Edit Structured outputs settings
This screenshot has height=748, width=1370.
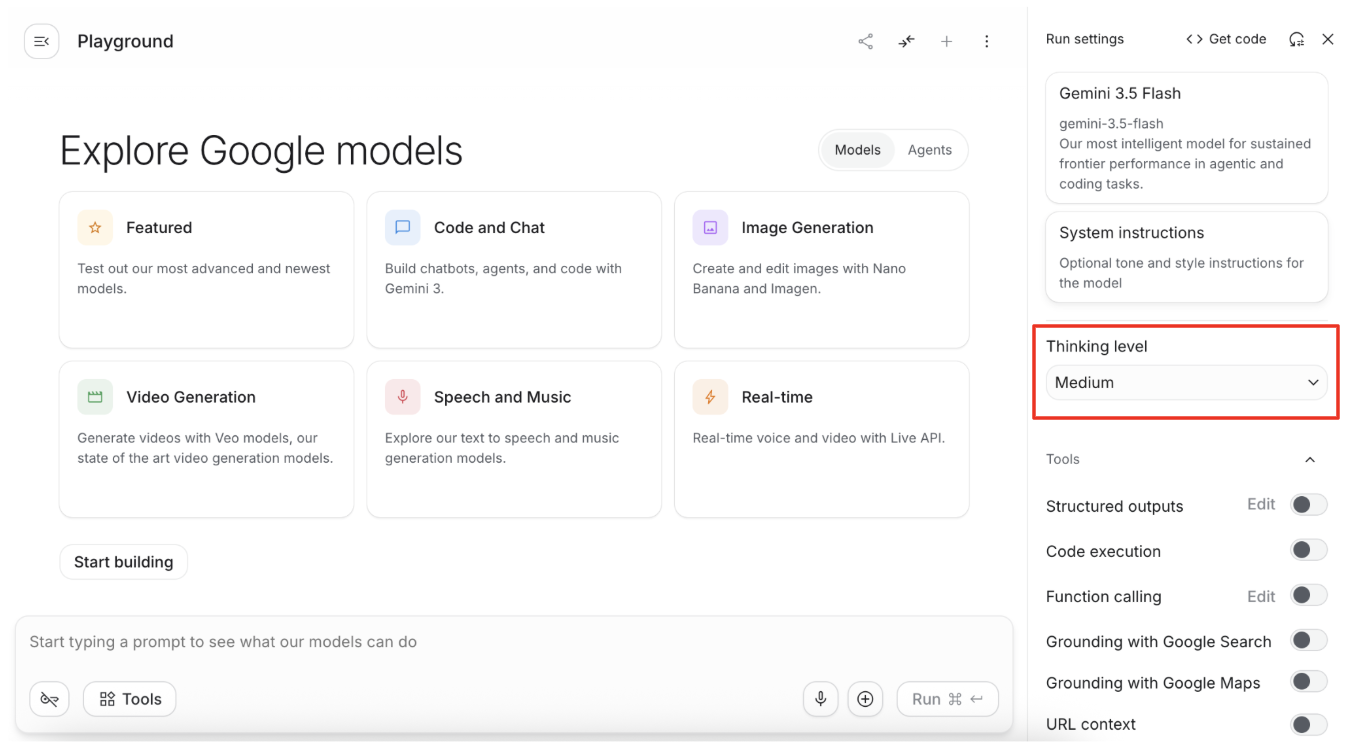(x=1261, y=504)
